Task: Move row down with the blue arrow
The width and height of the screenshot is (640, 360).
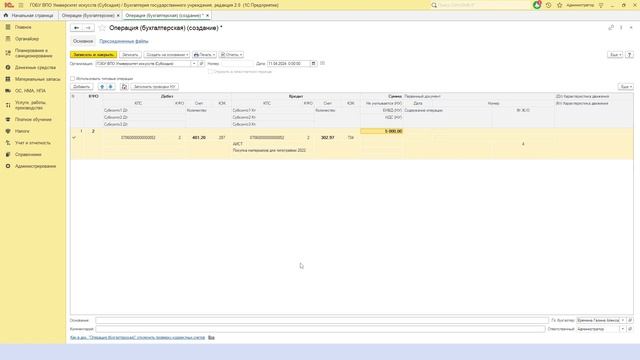Action: (x=111, y=87)
